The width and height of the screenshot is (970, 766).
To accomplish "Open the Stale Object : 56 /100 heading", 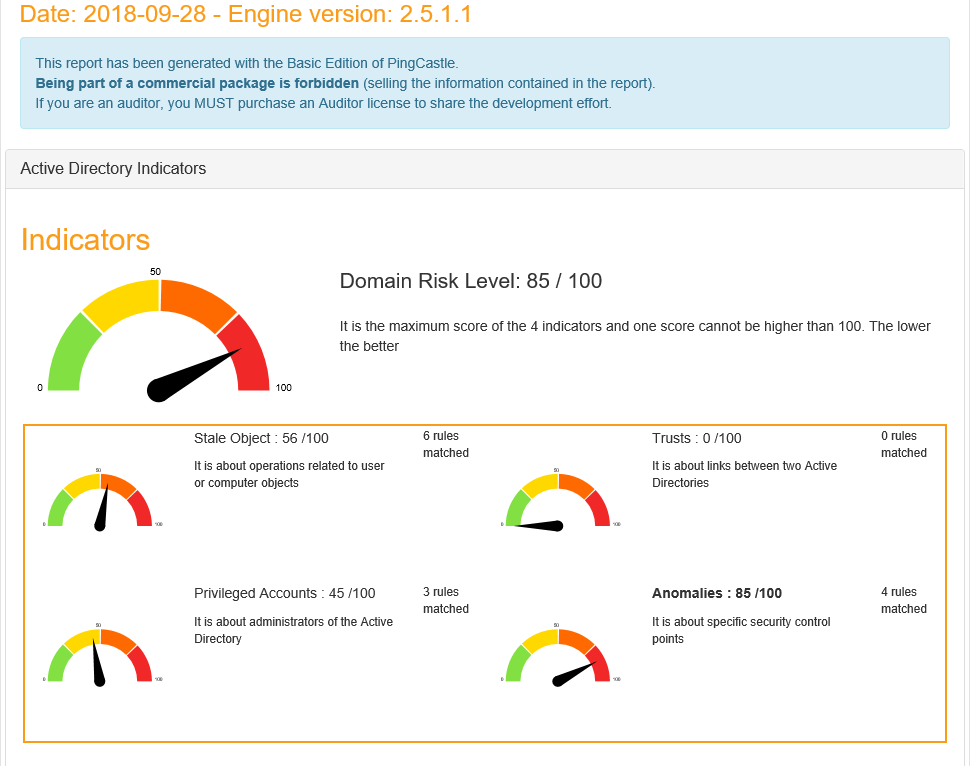I will coord(261,438).
